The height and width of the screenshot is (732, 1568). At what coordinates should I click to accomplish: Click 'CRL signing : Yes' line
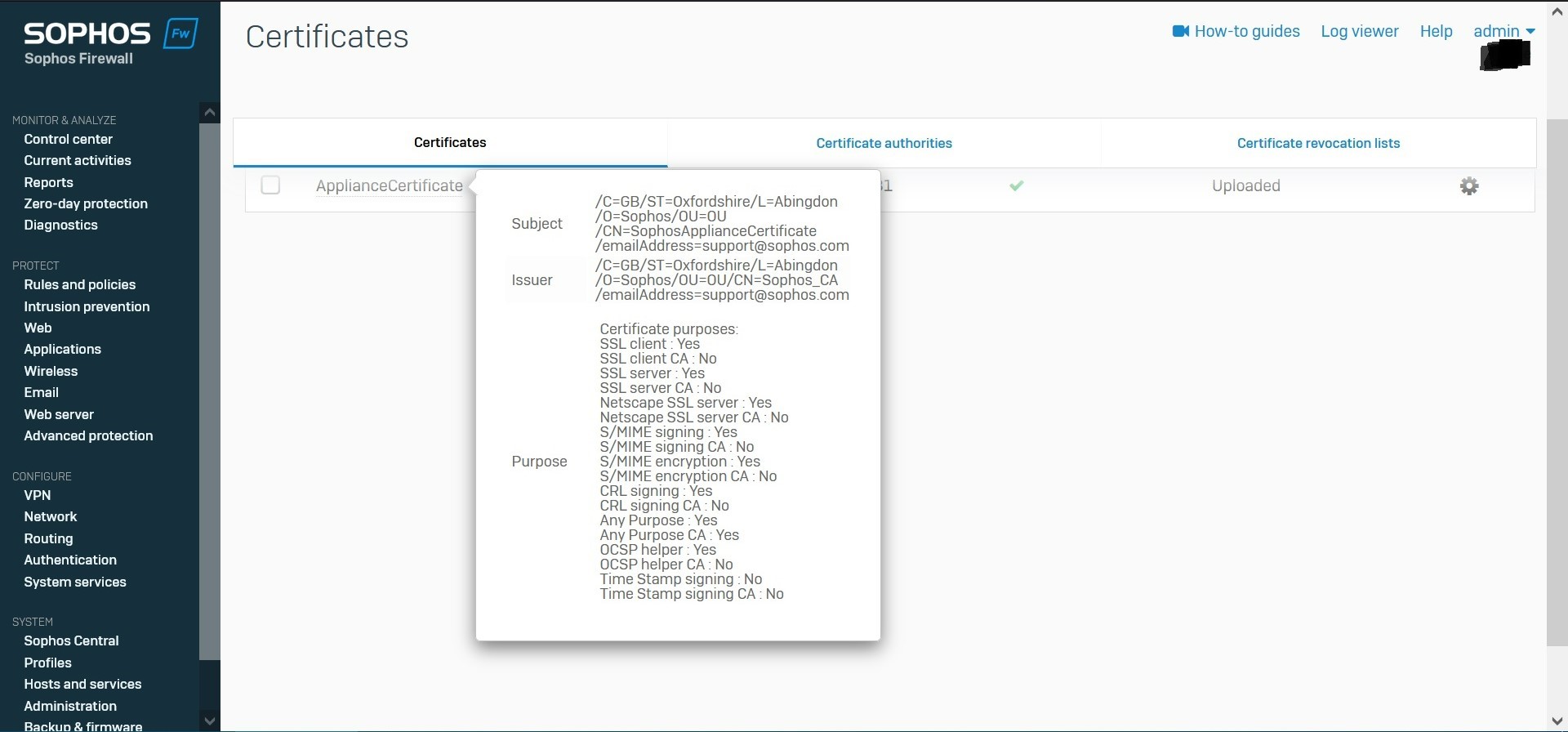tap(656, 490)
